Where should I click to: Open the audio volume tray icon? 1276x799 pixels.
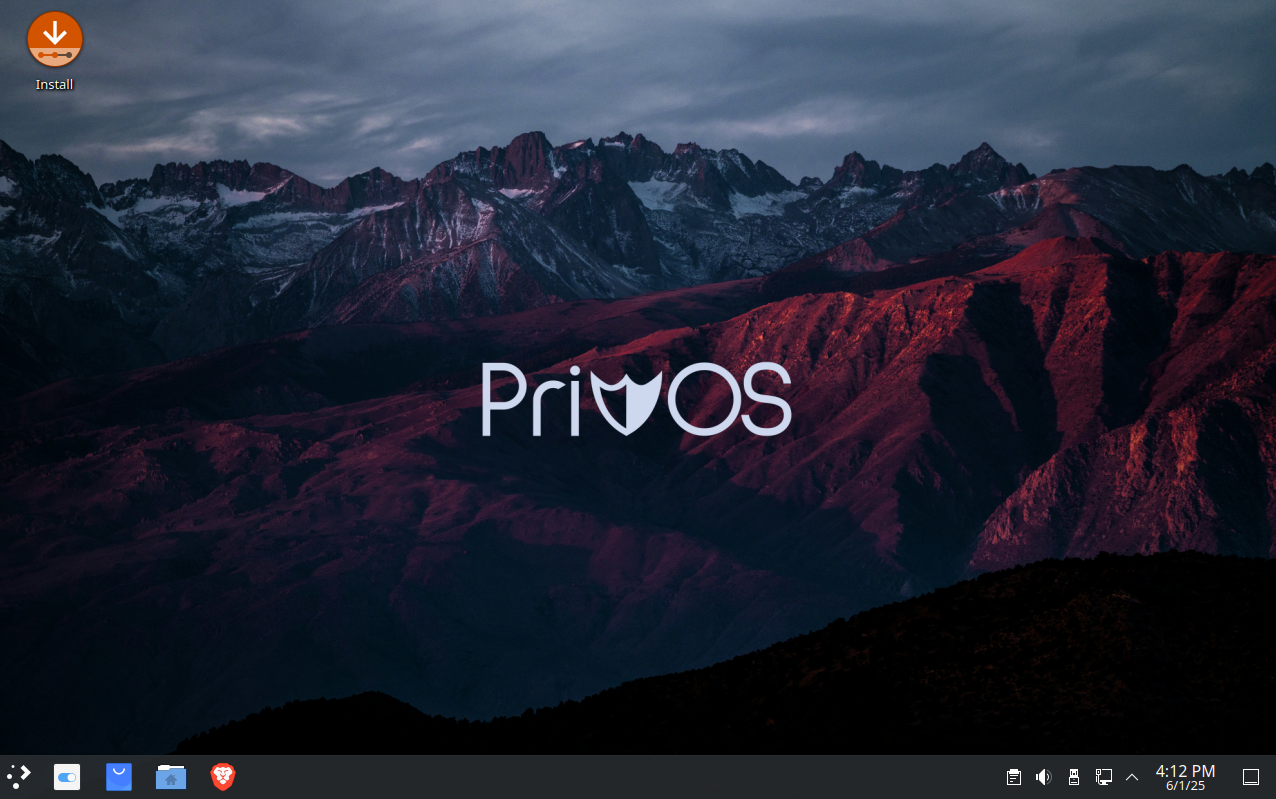coord(1043,777)
